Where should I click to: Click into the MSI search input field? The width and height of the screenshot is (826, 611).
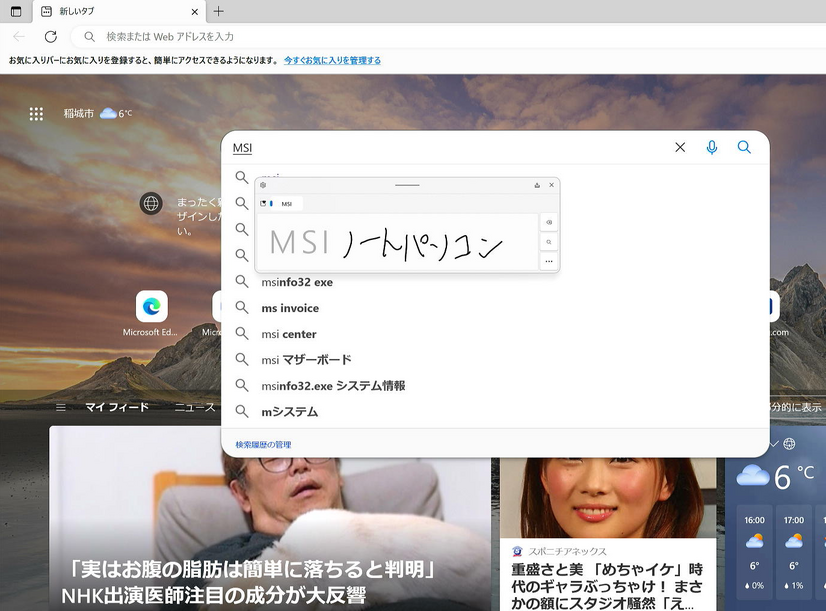pyautogui.click(x=448, y=148)
